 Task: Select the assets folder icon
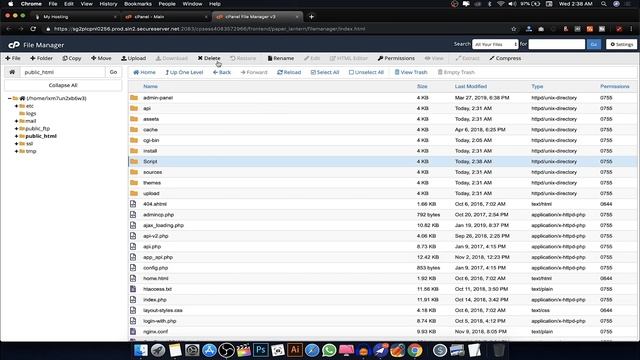click(134, 119)
